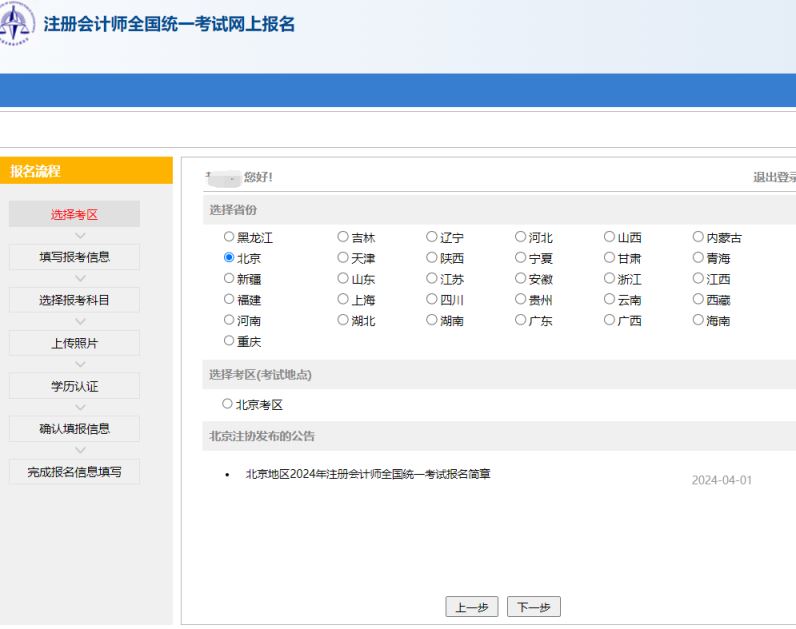Go to the 确认填报信息 step
Image resolution: width=796 pixels, height=629 pixels.
coord(74,429)
